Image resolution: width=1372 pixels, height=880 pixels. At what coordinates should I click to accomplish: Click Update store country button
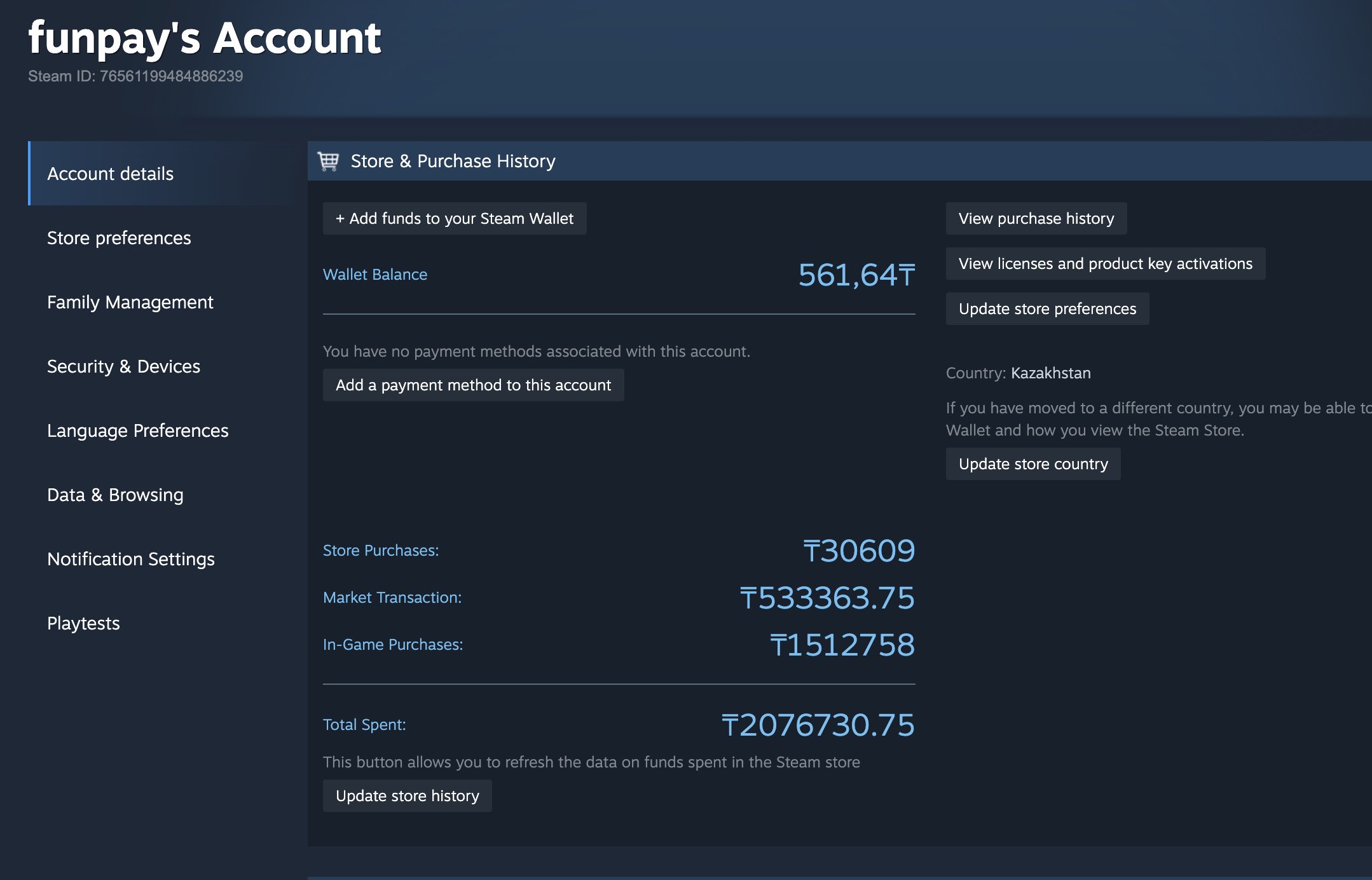click(x=1033, y=464)
